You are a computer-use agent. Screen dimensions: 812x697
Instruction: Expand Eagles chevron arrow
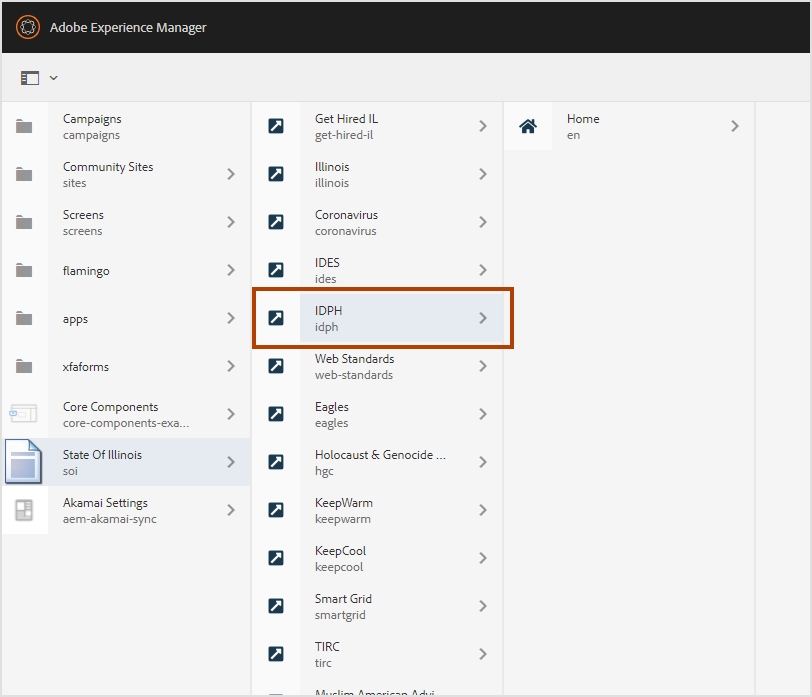(483, 414)
